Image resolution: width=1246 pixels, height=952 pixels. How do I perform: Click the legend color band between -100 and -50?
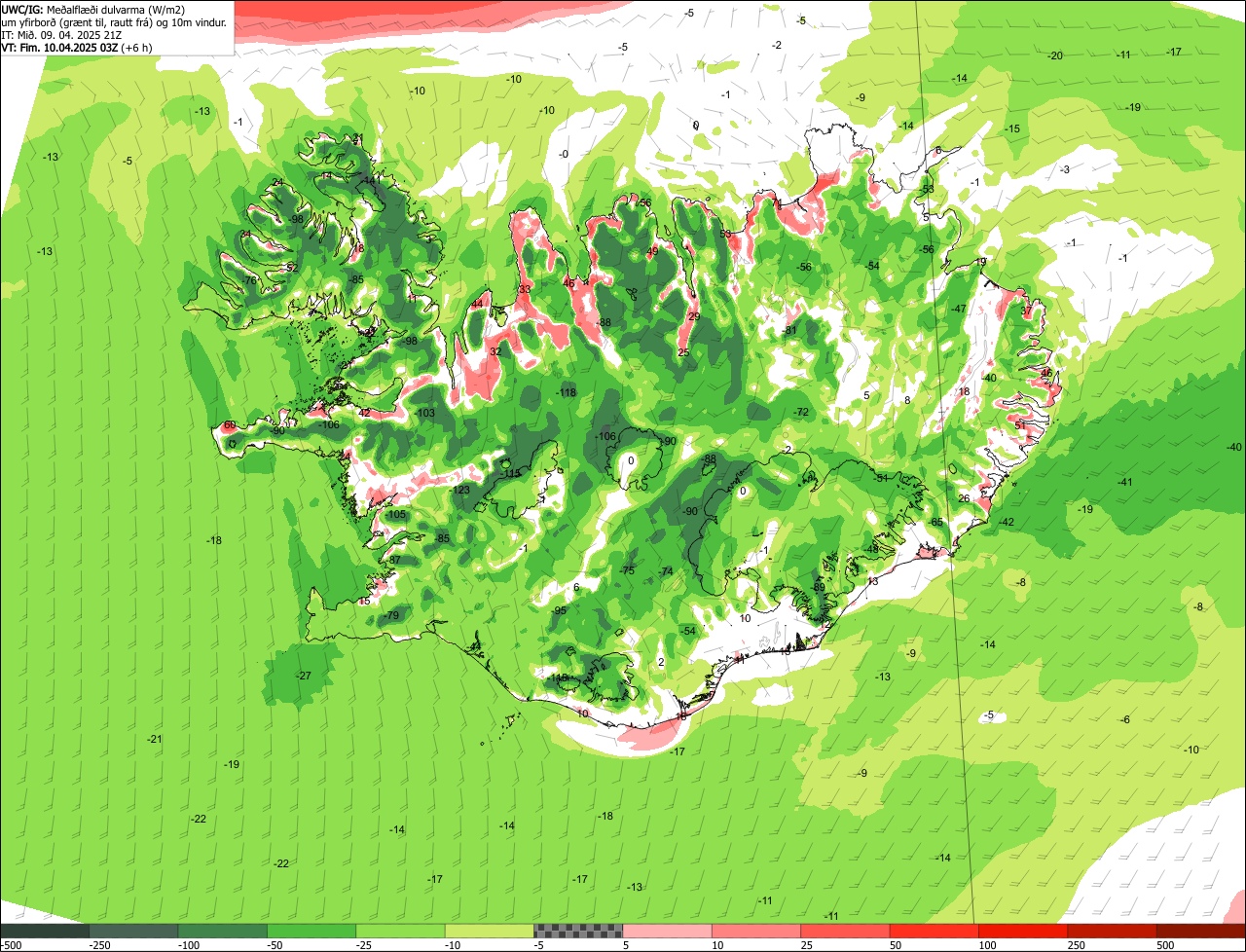[x=222, y=931]
